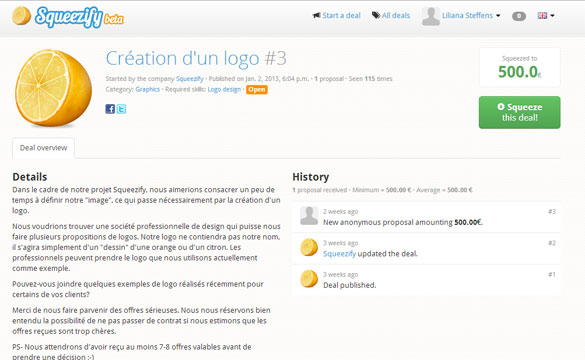The width and height of the screenshot is (585, 360).
Task: Expand the Liliana Steffens user menu
Action: (x=471, y=16)
